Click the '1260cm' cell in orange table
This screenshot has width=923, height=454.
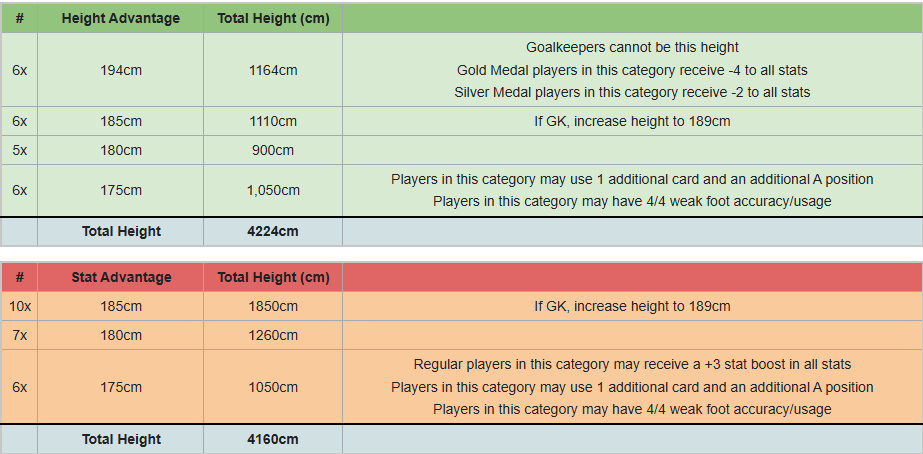273,335
